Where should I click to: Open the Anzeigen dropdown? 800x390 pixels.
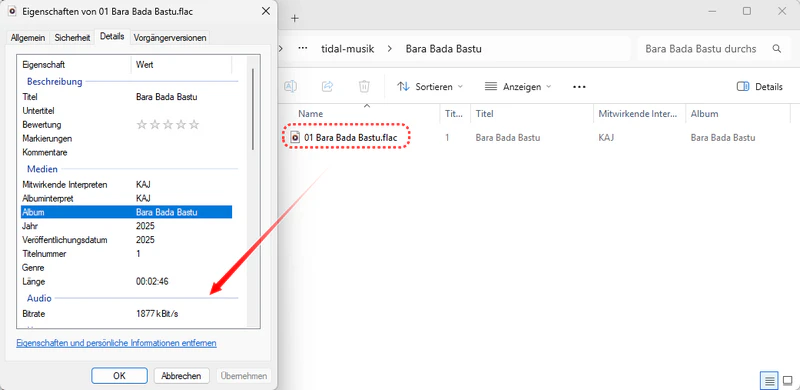tap(518, 87)
